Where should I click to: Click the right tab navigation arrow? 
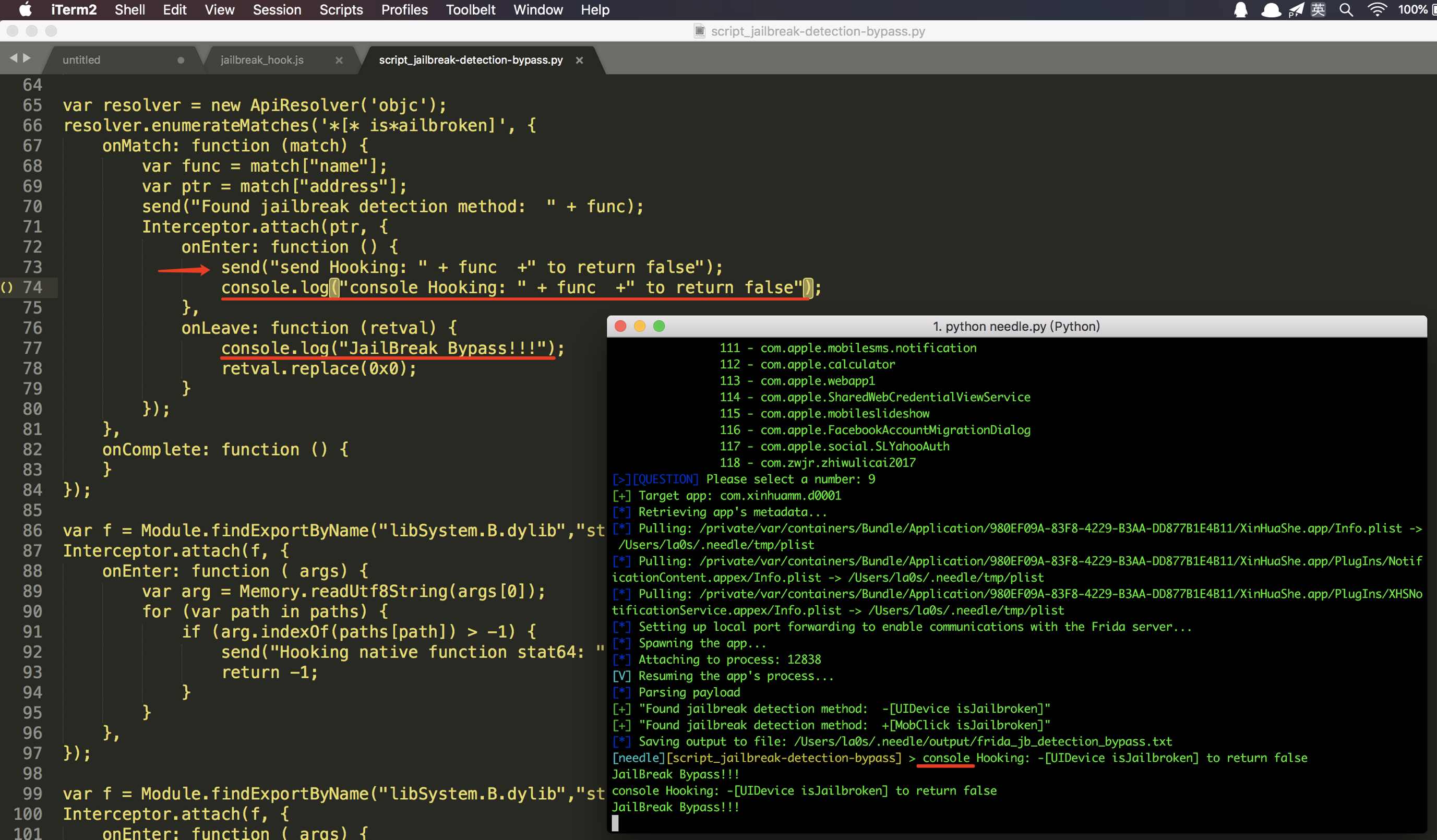coord(27,58)
